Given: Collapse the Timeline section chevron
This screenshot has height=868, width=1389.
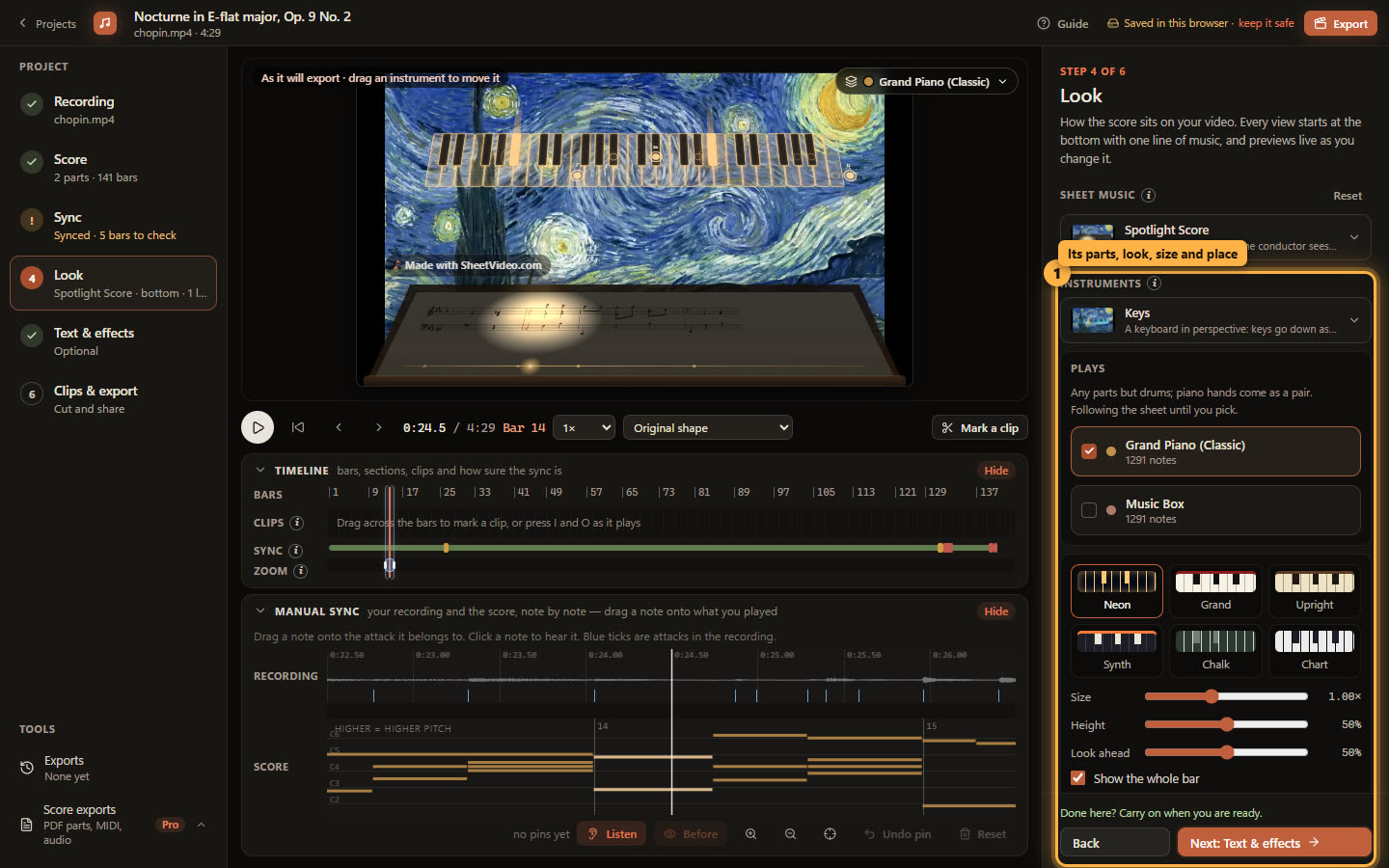Looking at the screenshot, I should click(x=260, y=471).
